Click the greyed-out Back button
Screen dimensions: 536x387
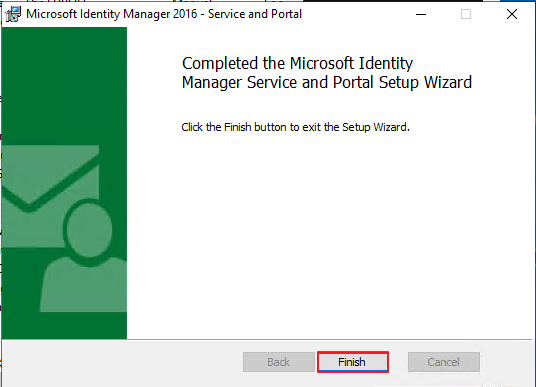coord(279,362)
